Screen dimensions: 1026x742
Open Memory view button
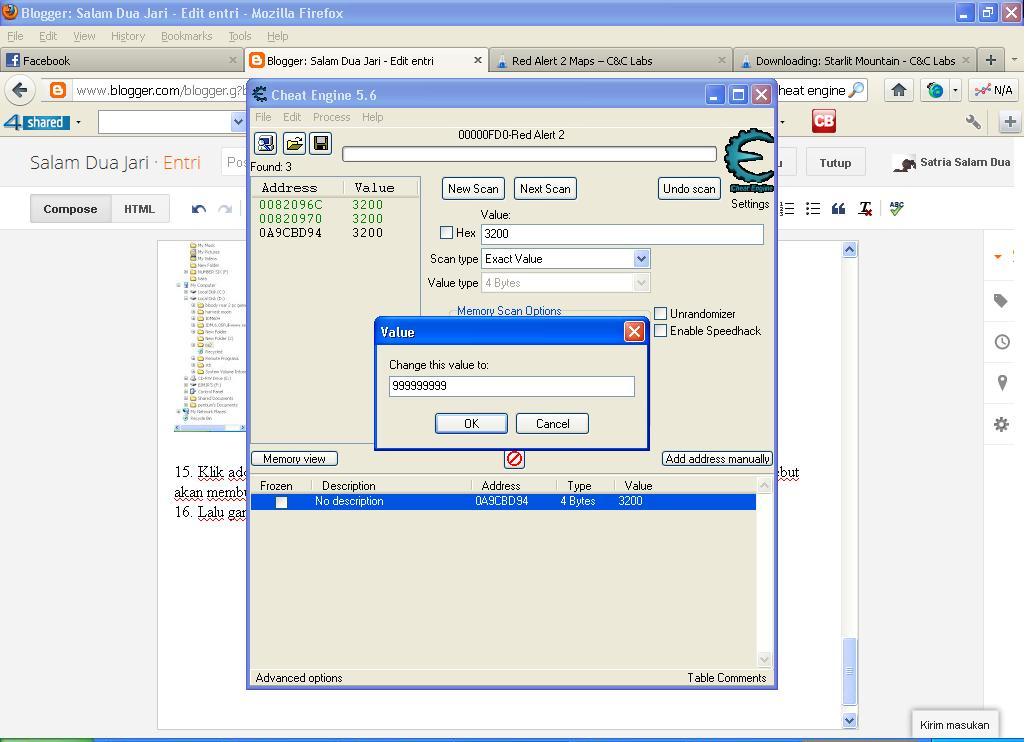(294, 459)
